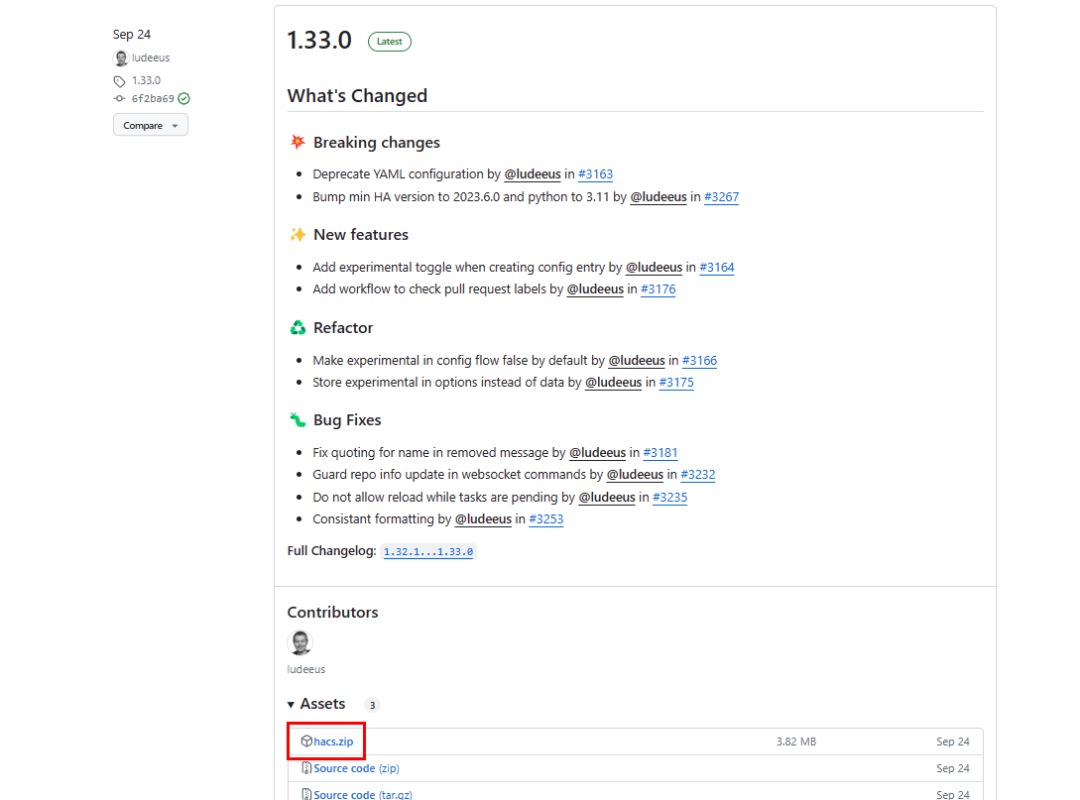Open pull request #3163
Image resolution: width=1080 pixels, height=800 pixels.
tap(595, 174)
